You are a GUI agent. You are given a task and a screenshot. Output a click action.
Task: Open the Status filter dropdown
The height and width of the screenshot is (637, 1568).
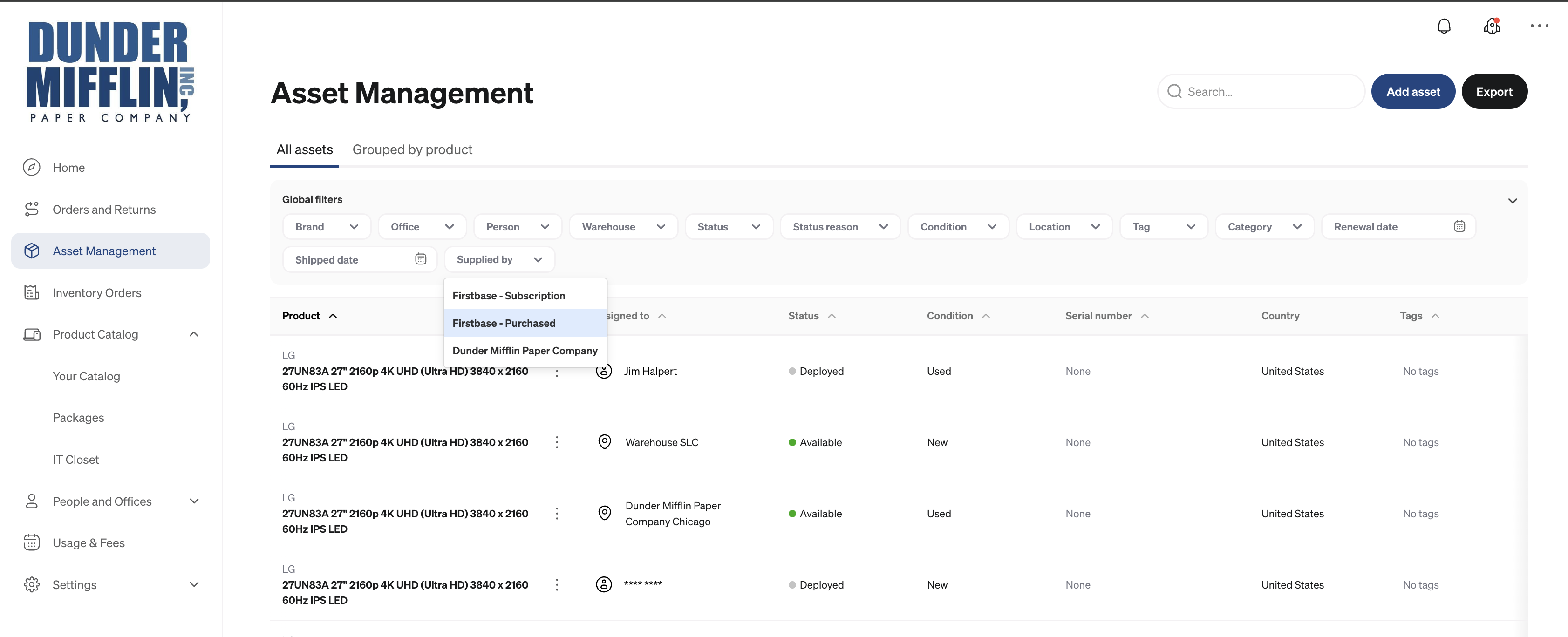click(x=729, y=226)
